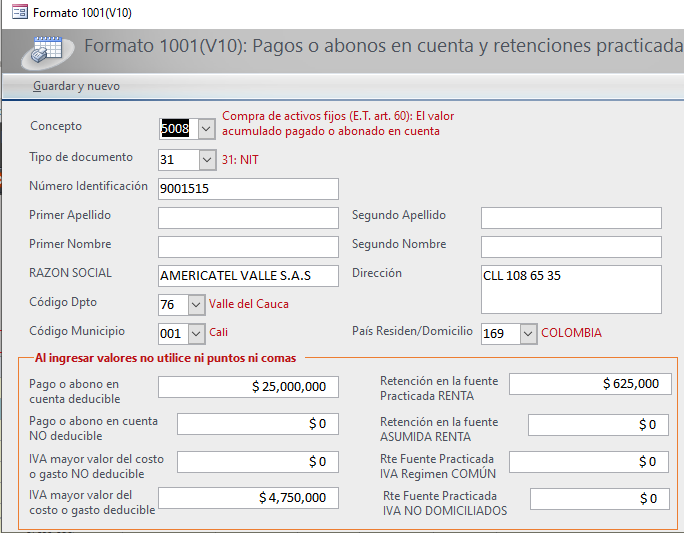This screenshot has width=684, height=533.
Task: Click Guardar y nuevo button
Action: click(76, 86)
